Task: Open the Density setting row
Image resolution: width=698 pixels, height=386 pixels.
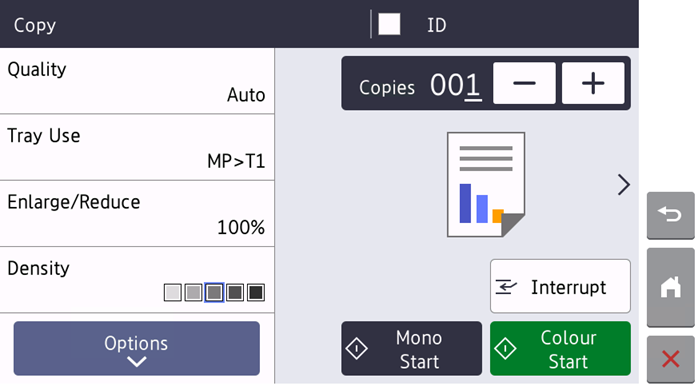Action: pos(137,280)
